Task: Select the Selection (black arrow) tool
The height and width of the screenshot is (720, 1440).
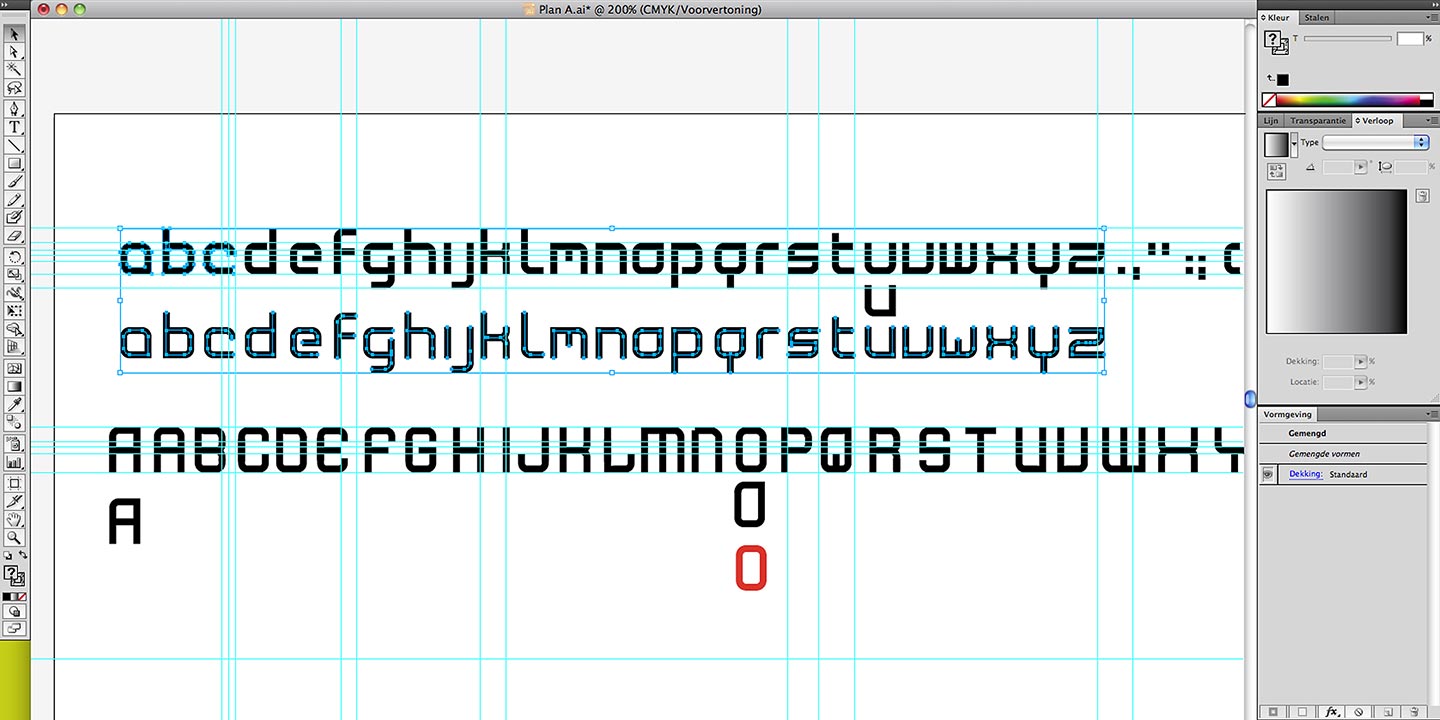Action: pos(15,35)
